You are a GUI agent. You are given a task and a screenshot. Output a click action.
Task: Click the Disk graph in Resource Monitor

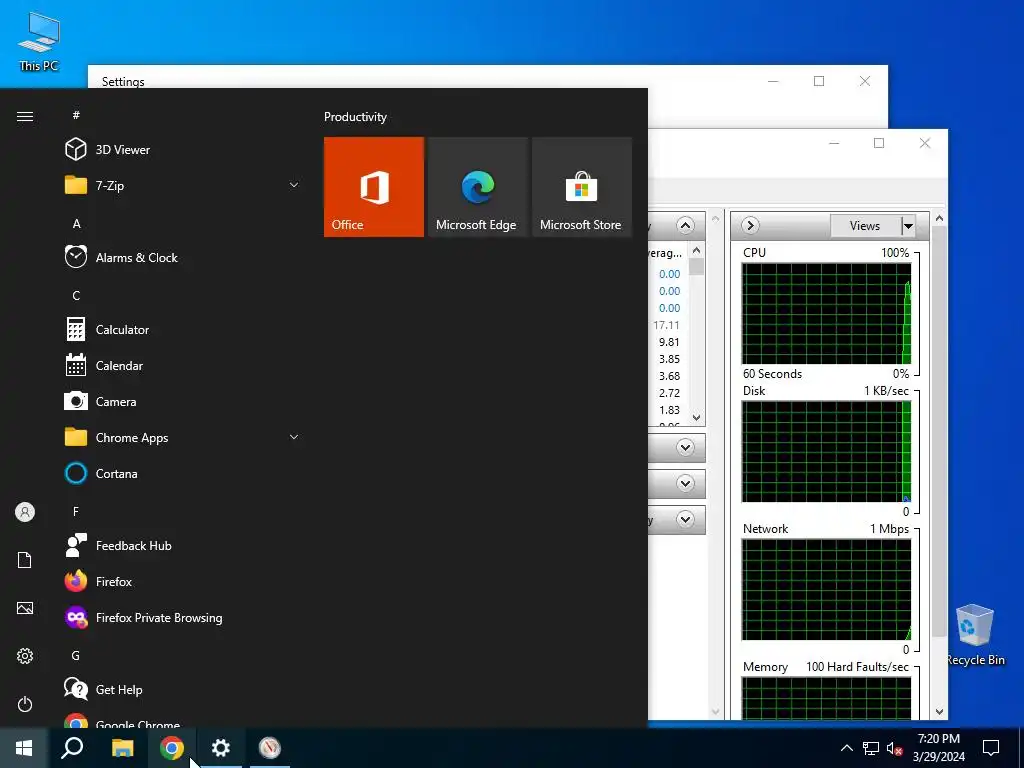(826, 452)
